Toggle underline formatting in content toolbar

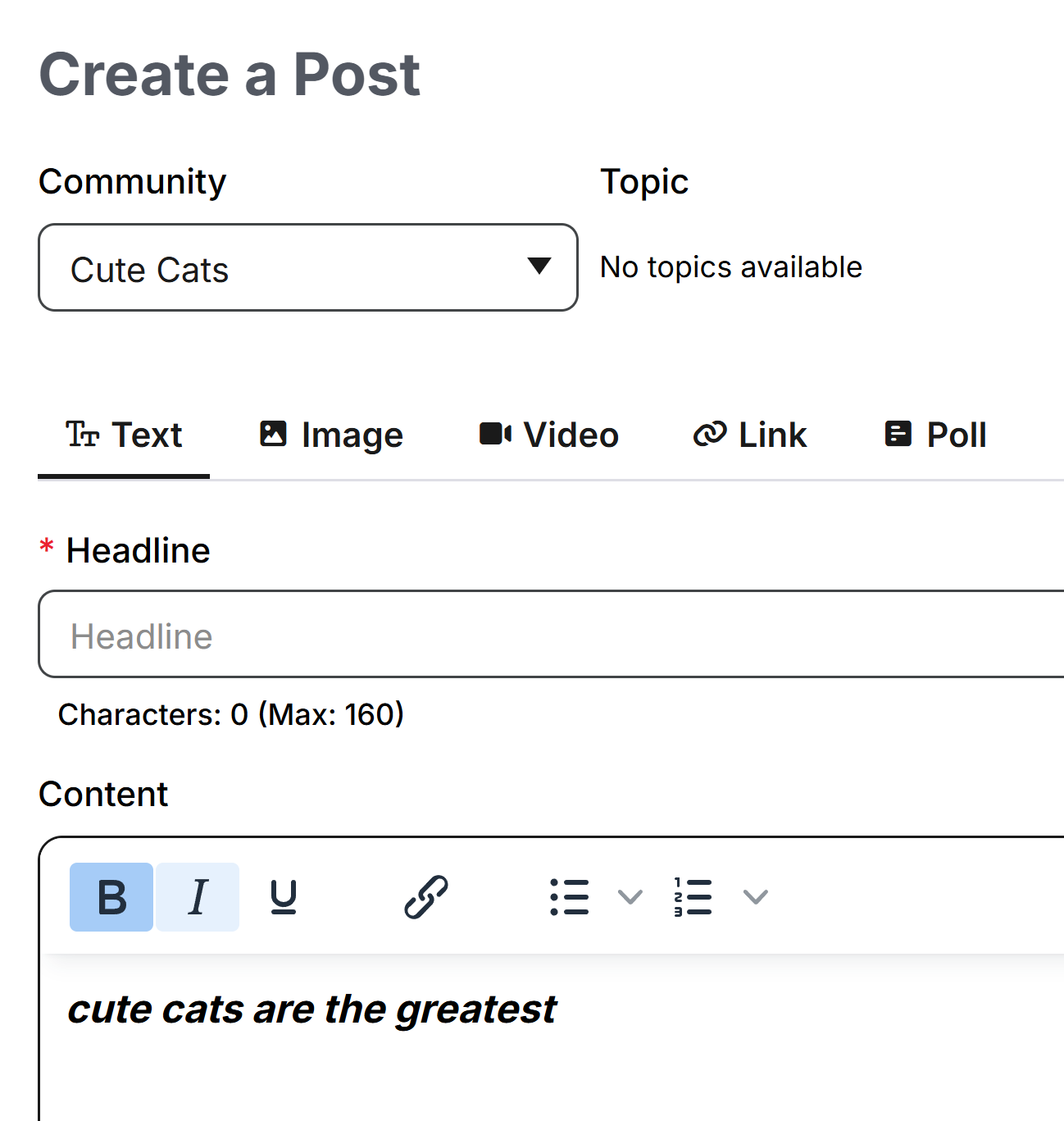tap(284, 897)
